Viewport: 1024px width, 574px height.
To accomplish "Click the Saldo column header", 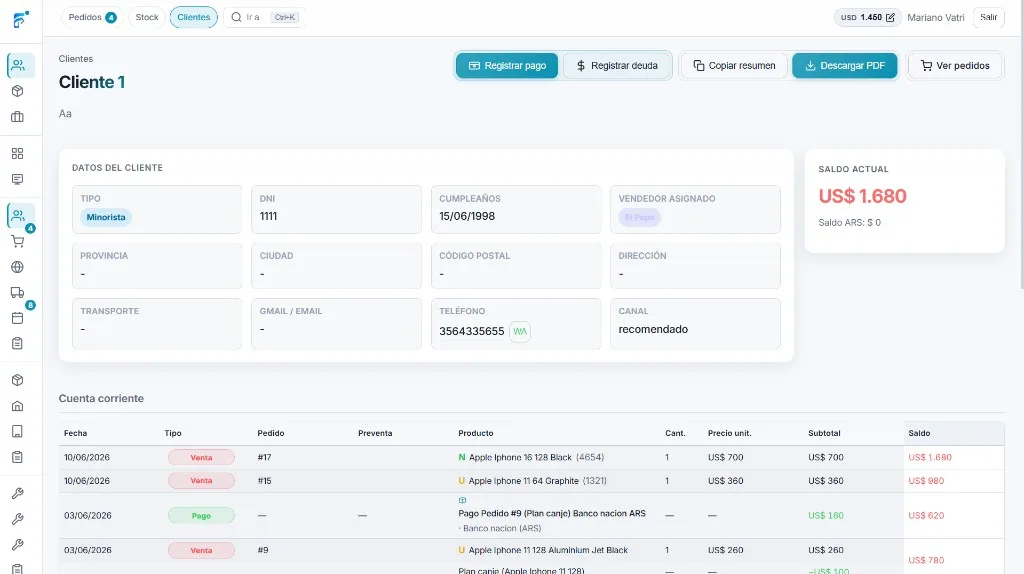I will tap(919, 433).
